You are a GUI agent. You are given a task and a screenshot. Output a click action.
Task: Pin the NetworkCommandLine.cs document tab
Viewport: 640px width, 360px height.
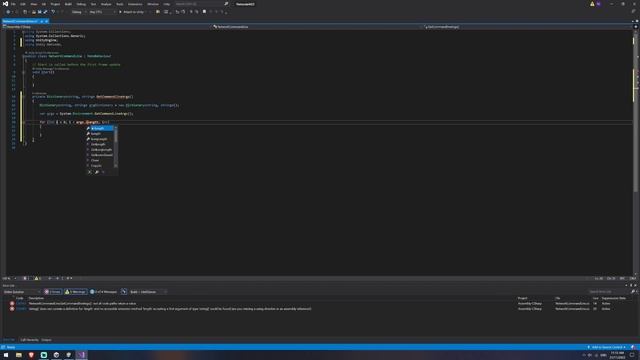[x=42, y=21]
